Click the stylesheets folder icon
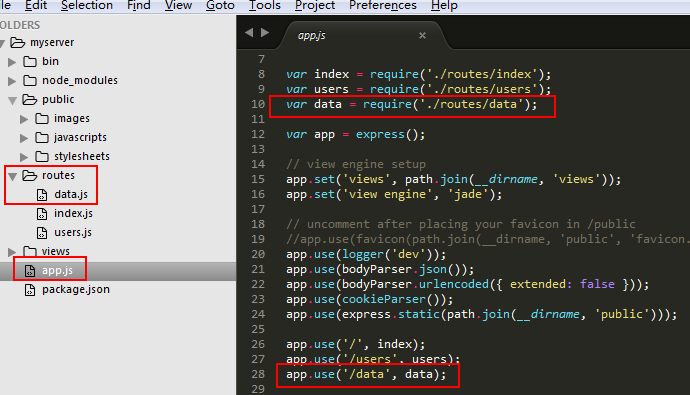The height and width of the screenshot is (395, 690). pyautogui.click(x=42, y=156)
